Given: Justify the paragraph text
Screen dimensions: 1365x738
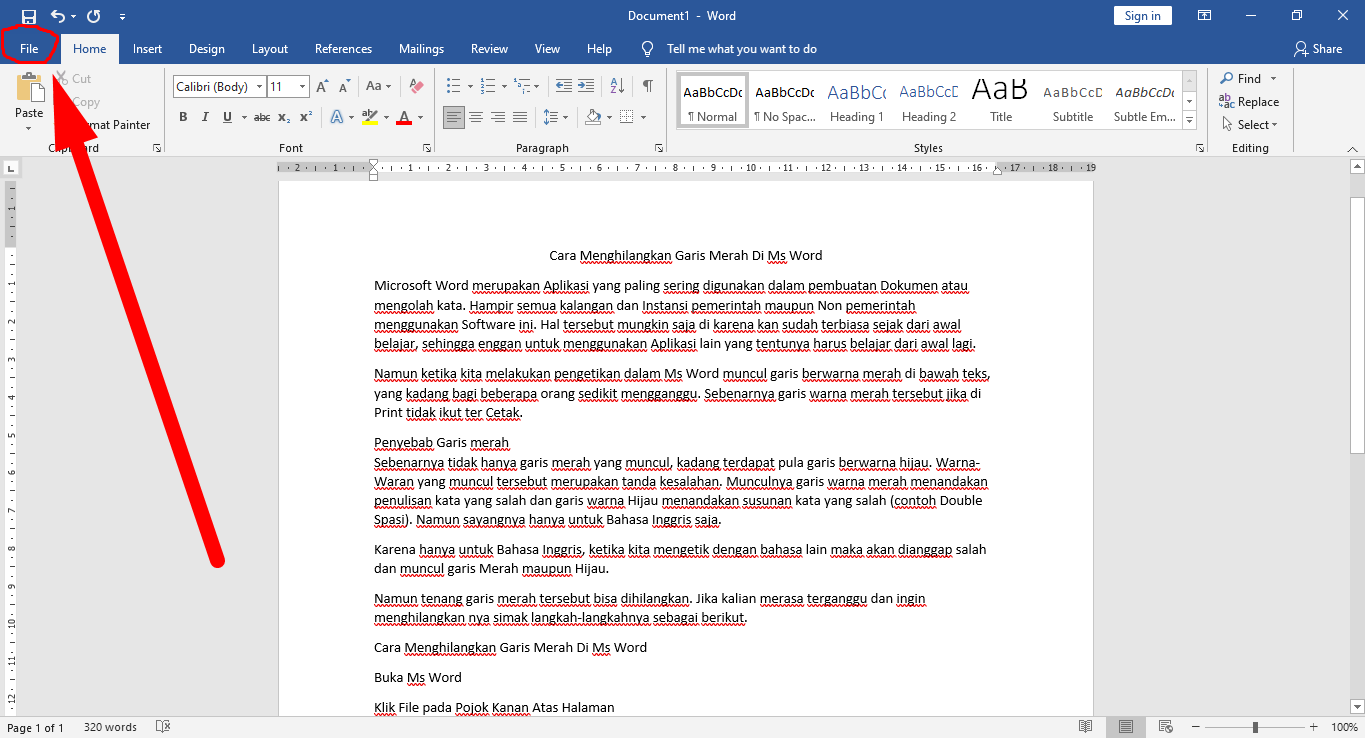Looking at the screenshot, I should (x=520, y=117).
